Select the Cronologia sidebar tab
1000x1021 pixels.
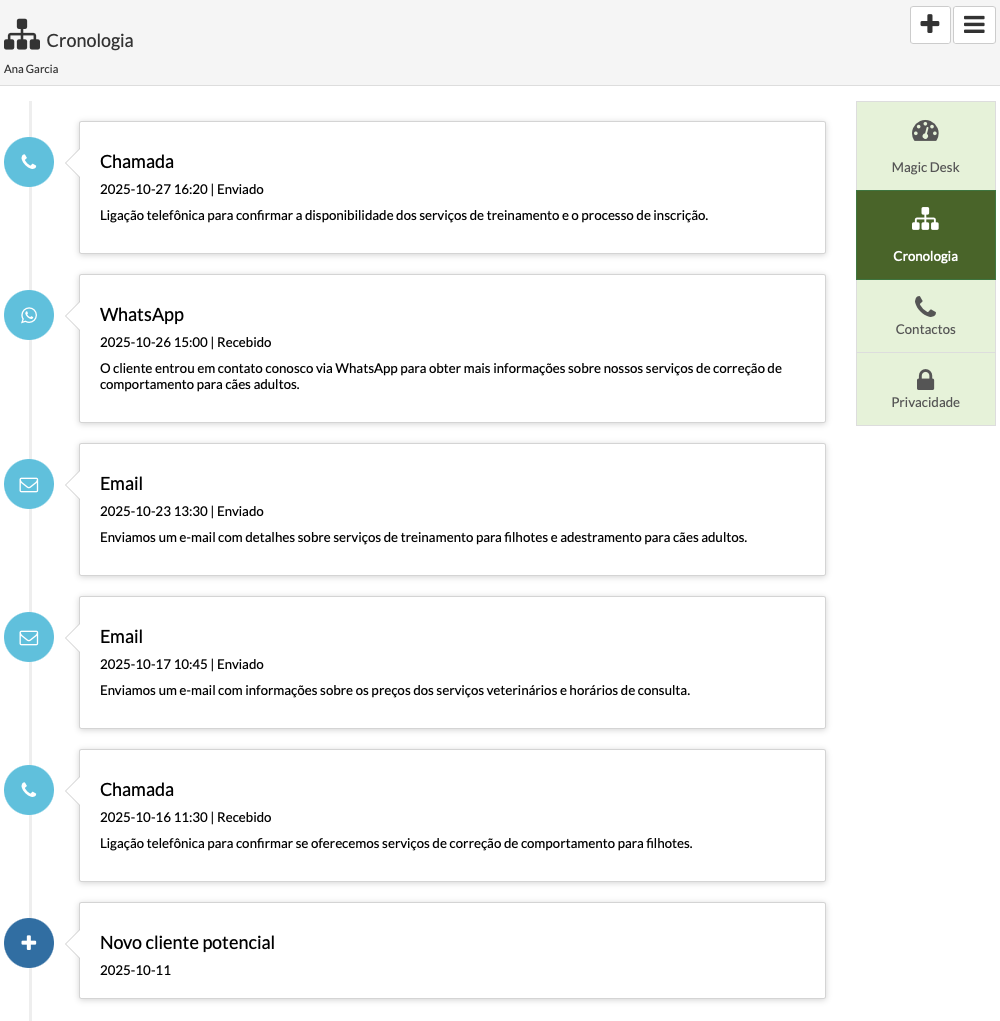point(925,235)
